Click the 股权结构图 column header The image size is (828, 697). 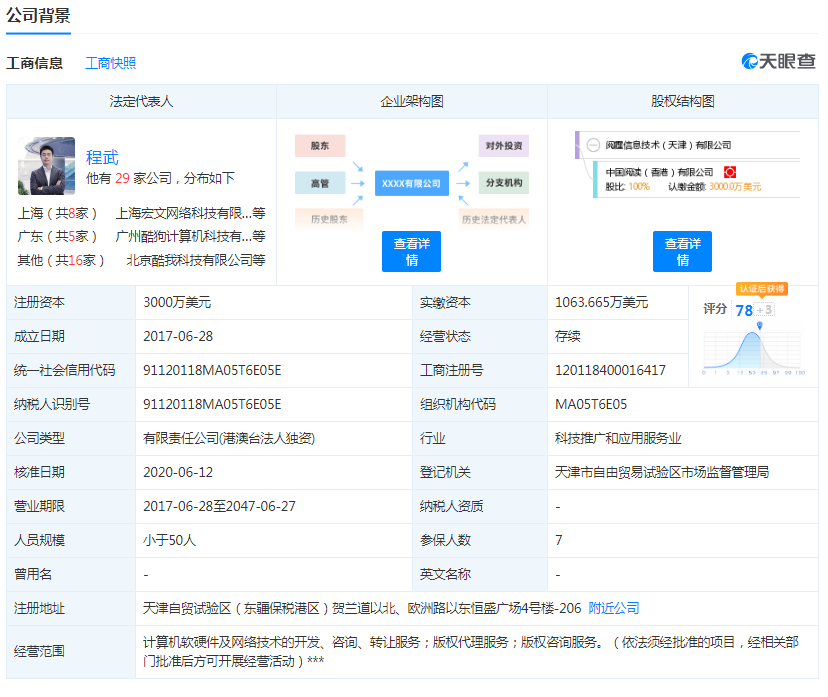[683, 101]
